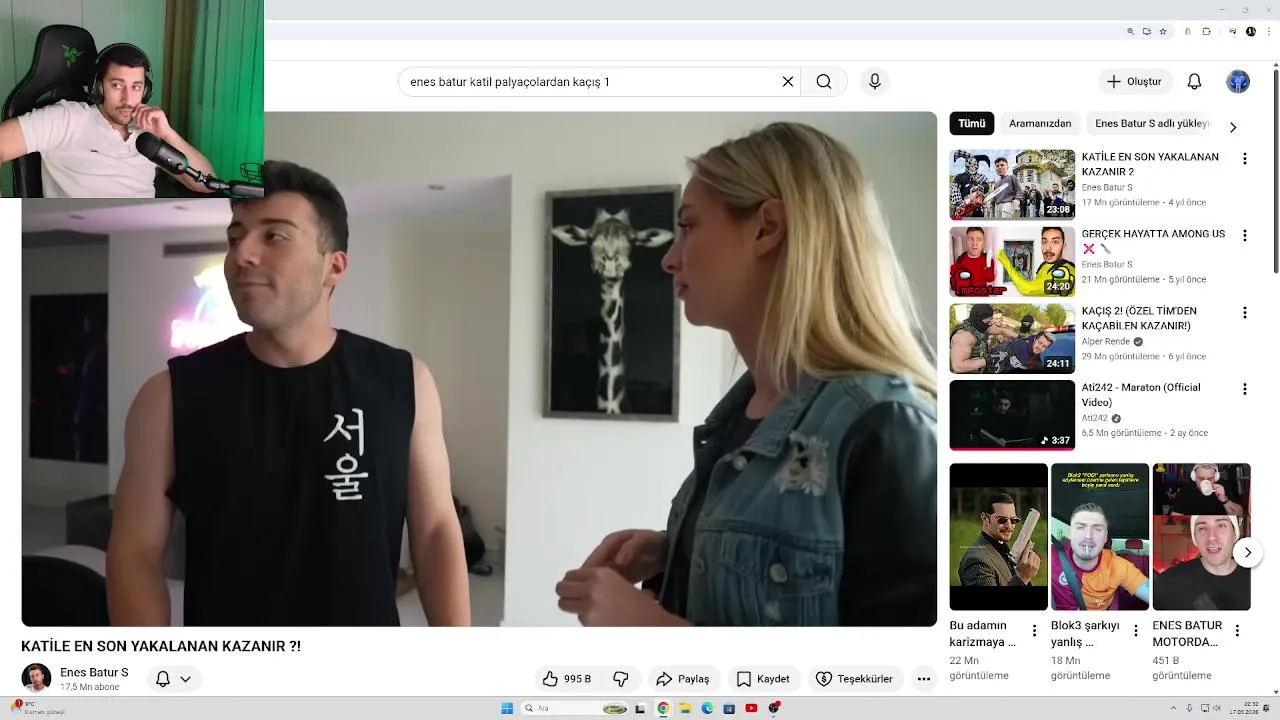Viewport: 1280px width, 720px height.
Task: Open Ati242 - Maraton video title
Action: (1141, 395)
